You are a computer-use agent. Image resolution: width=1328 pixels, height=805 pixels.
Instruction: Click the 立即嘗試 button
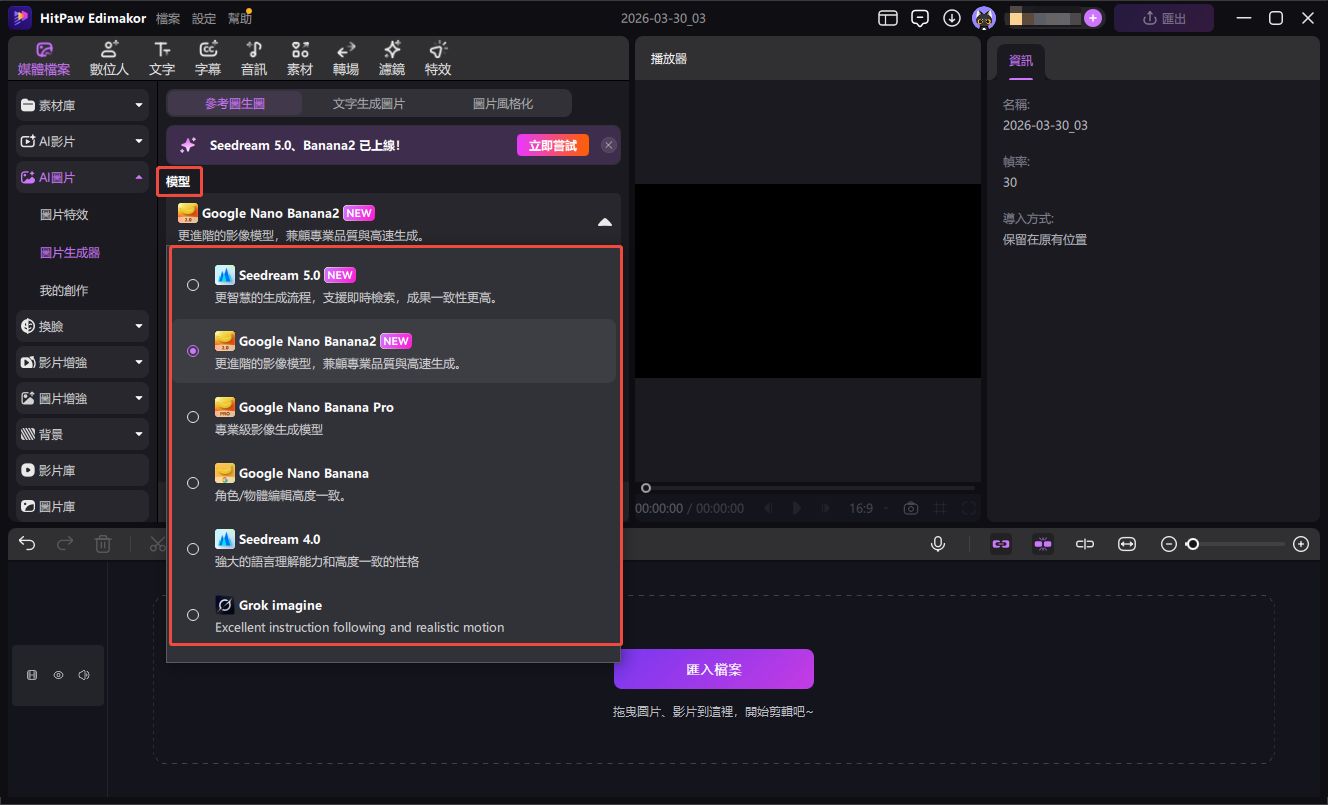551,144
